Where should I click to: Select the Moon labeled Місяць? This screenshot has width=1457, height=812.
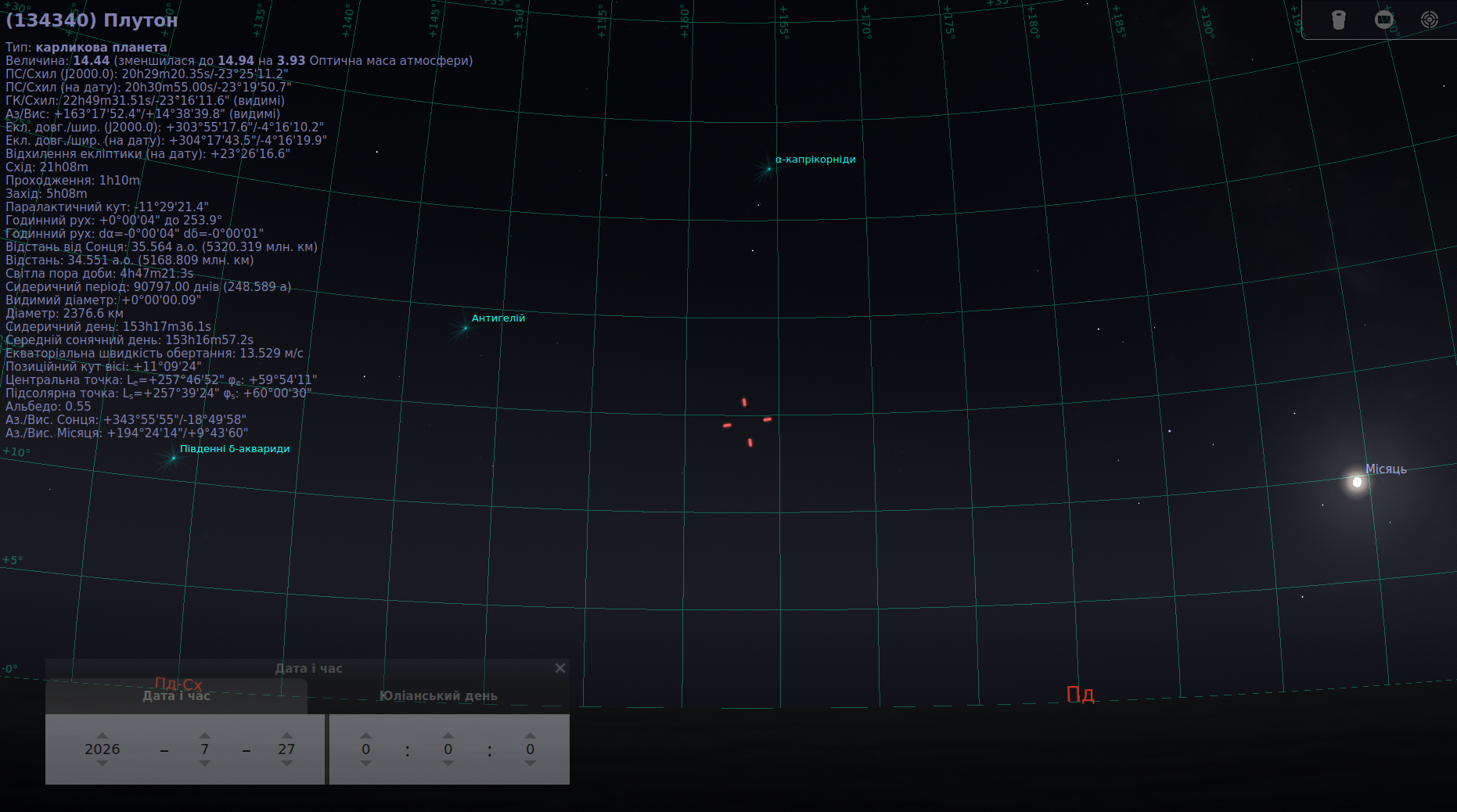click(x=1357, y=482)
